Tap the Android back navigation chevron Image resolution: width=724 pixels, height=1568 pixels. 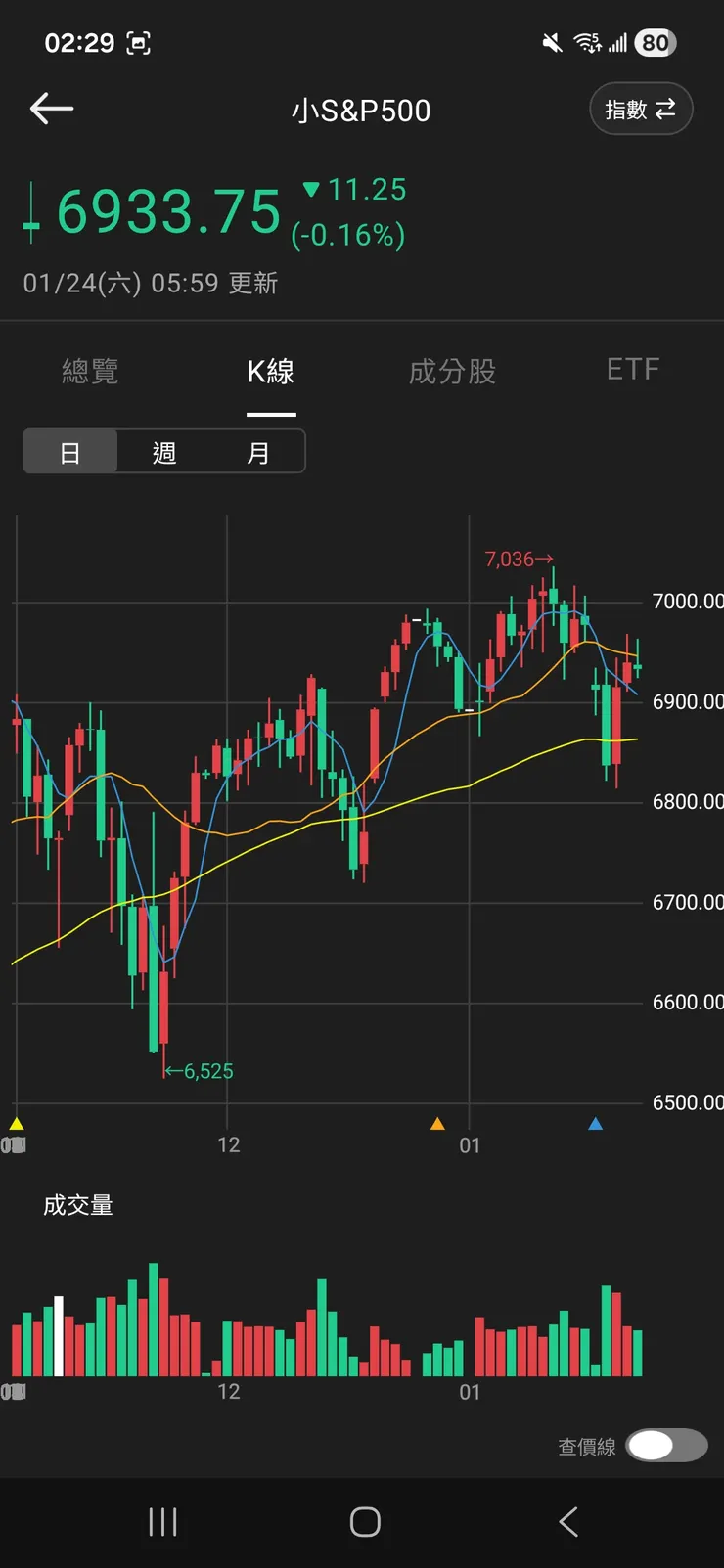[x=568, y=1522]
